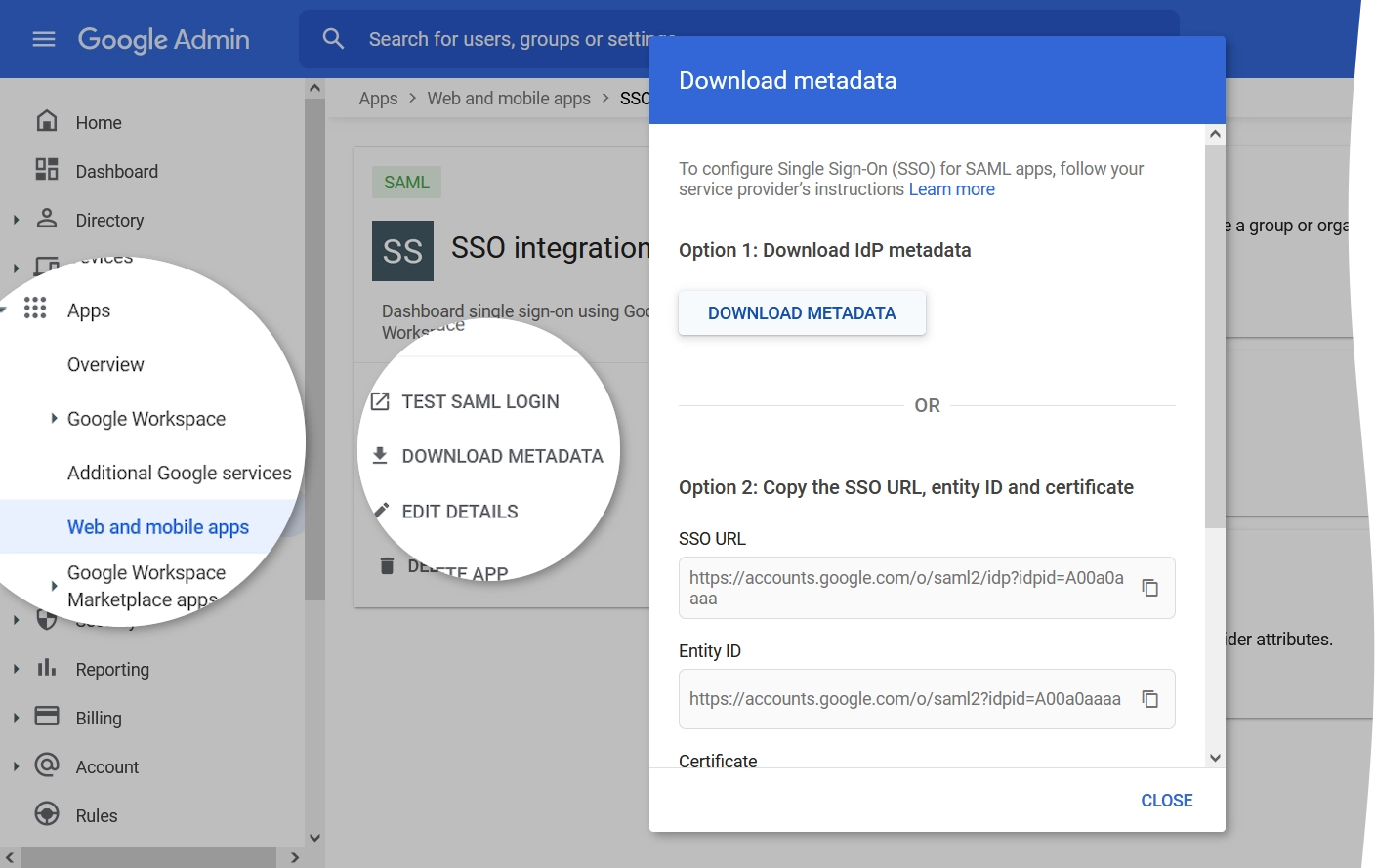Click TEST SAML LOGIN action
The height and width of the screenshot is (868, 1375).
[480, 401]
